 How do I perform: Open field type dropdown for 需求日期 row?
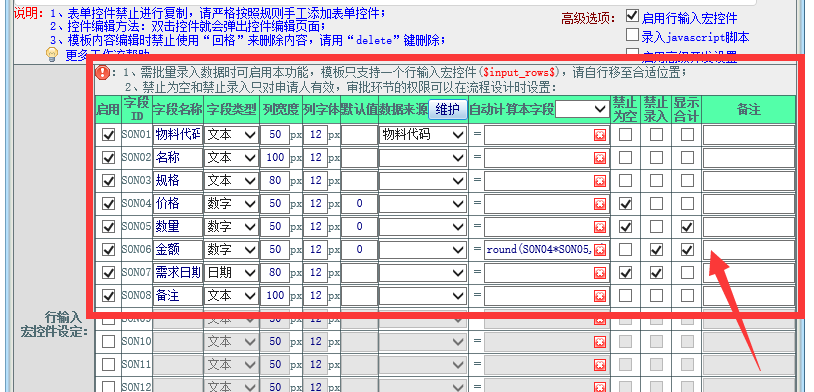pos(232,273)
